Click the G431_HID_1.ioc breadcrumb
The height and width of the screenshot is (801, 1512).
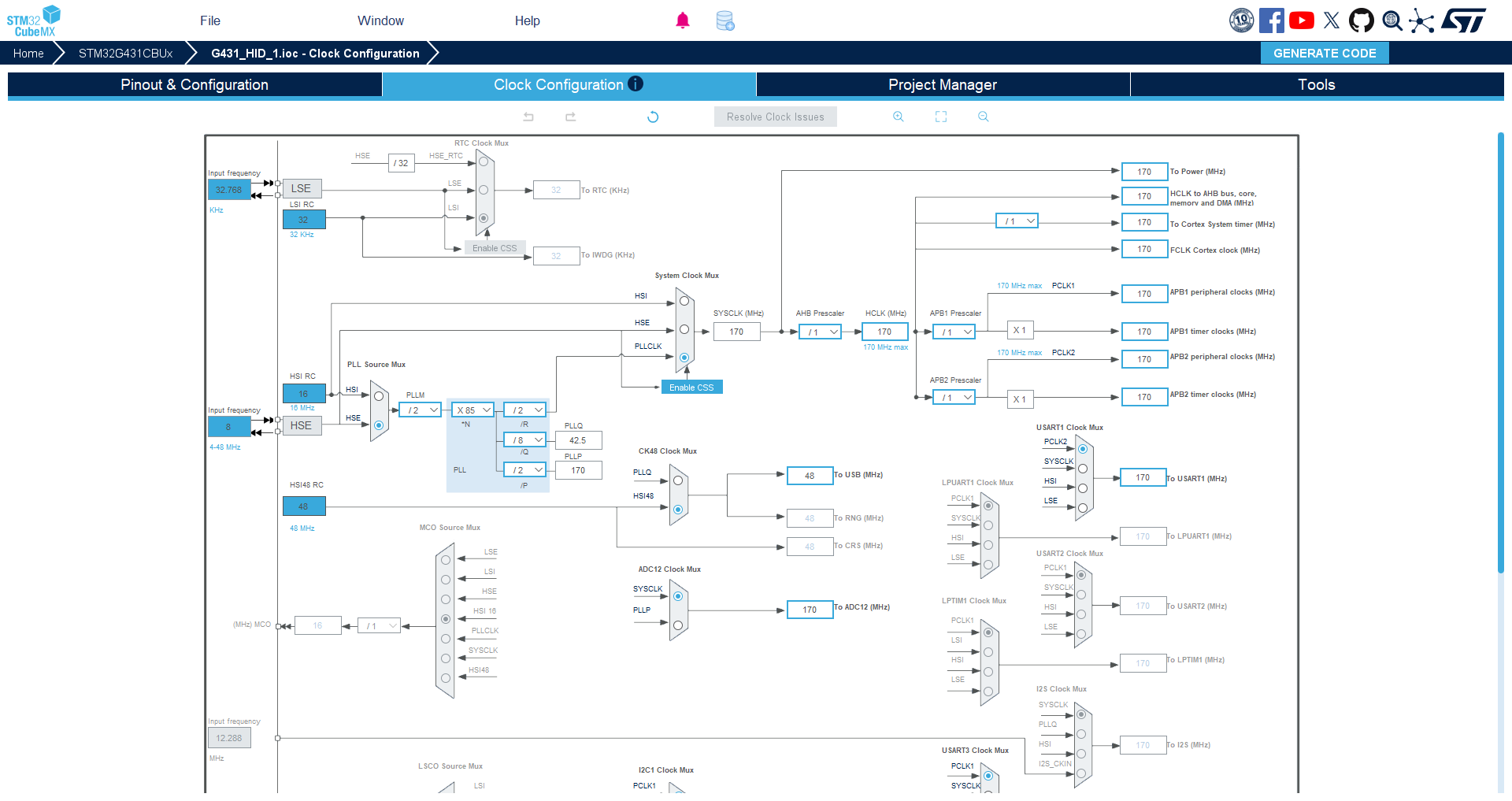pyautogui.click(x=315, y=53)
